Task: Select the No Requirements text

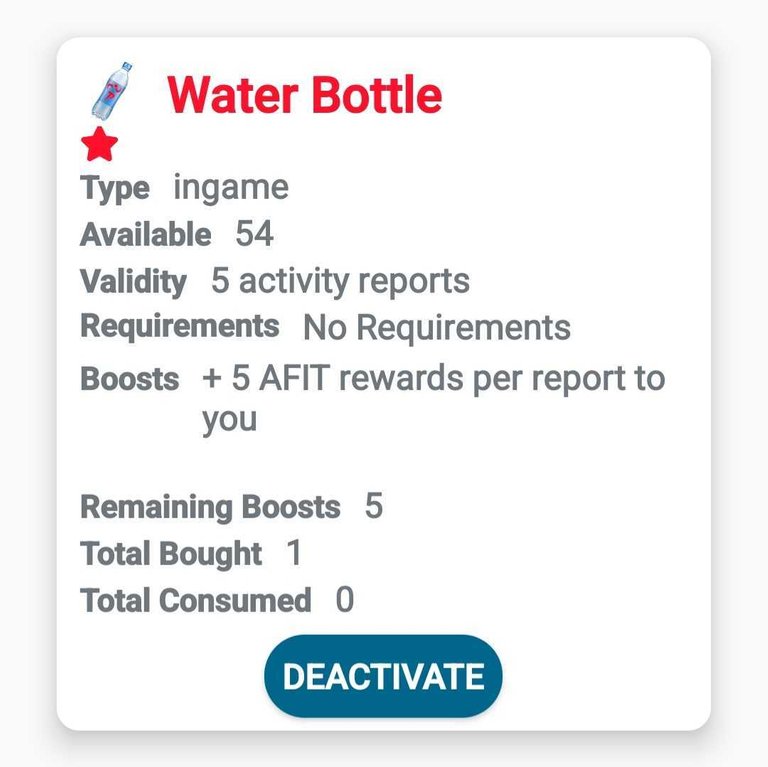Action: (x=437, y=327)
